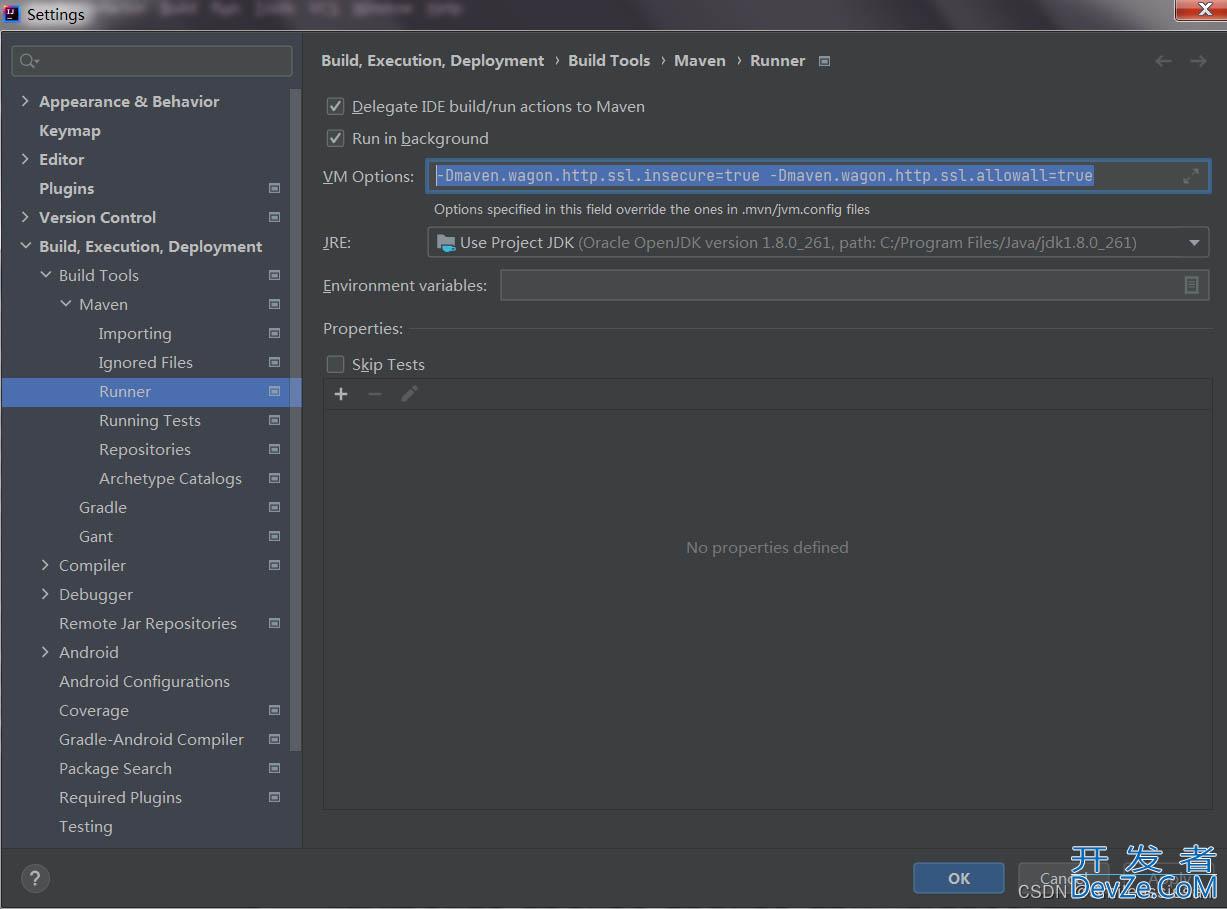Screen dimensions: 1227x909
Task: Expand the Debugger section
Action: [45, 594]
